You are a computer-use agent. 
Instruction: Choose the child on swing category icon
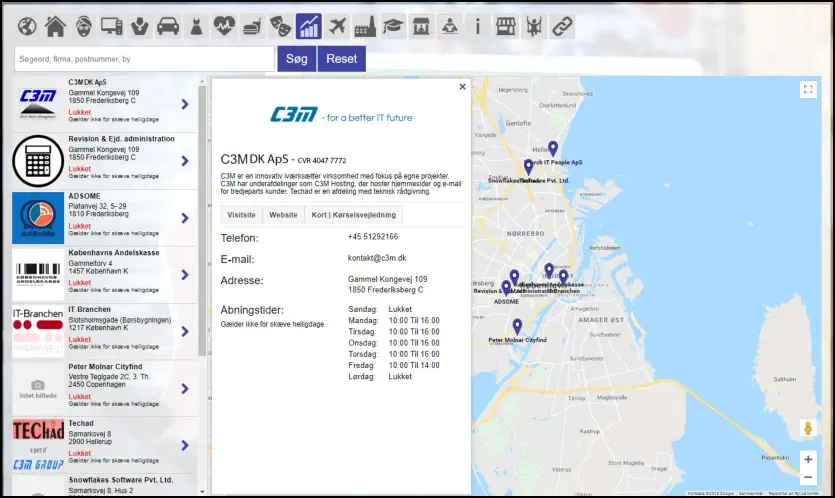[x=534, y=26]
